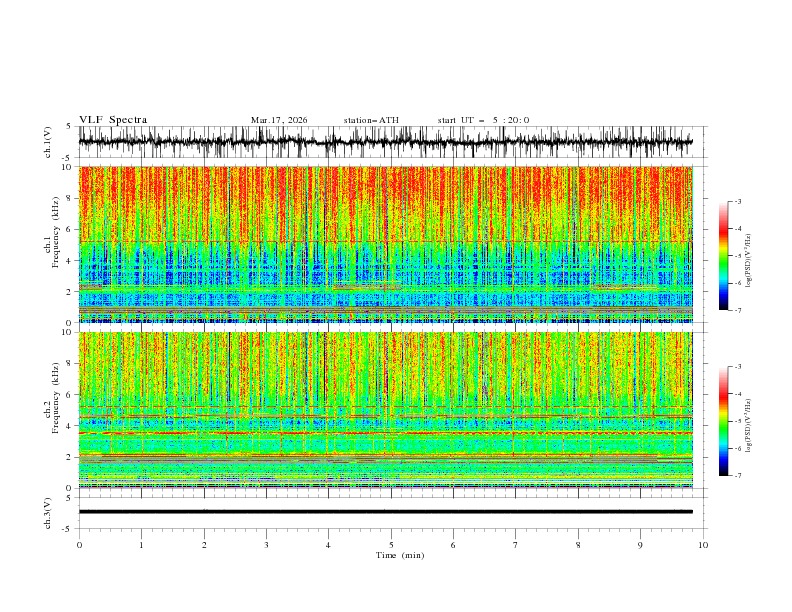The image size is (792, 612).
Task: Click the date "Mar.17, 2026"
Action: tap(279, 120)
